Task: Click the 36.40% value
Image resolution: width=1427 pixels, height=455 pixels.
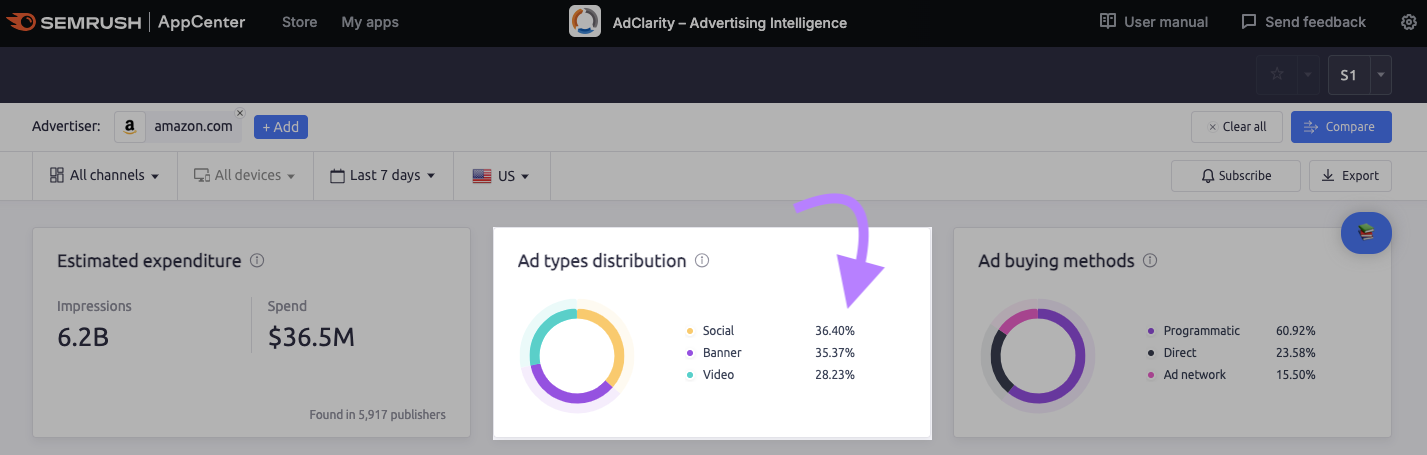Action: [835, 331]
